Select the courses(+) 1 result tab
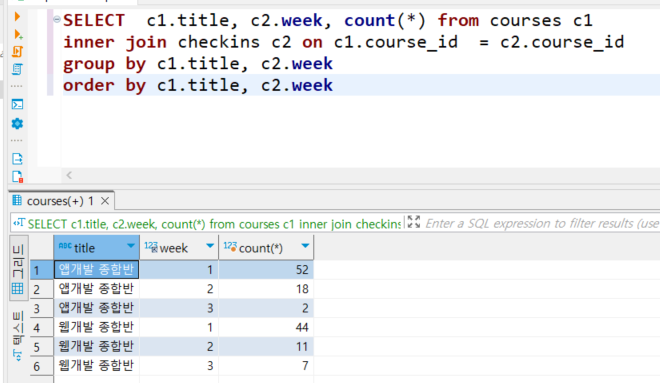Viewport: 660px width, 383px height. (x=60, y=201)
